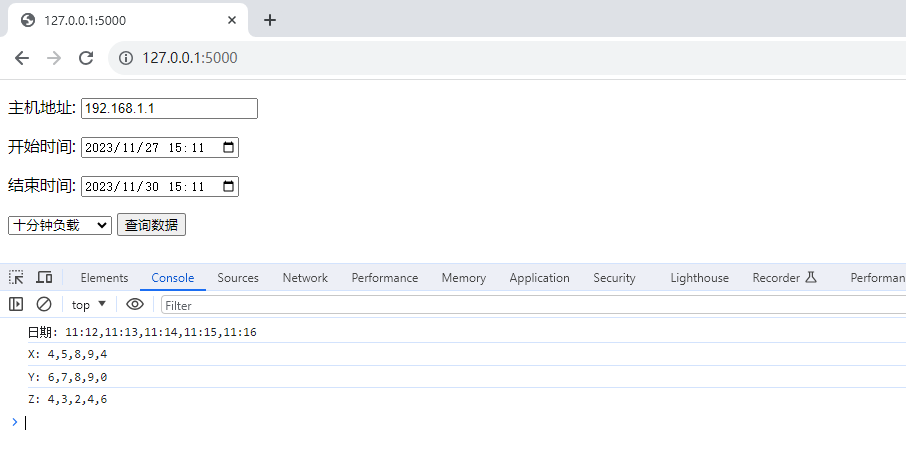Viewport: 906px width, 449px height.
Task: Open a new browser tab with plus icon
Action: pos(269,20)
